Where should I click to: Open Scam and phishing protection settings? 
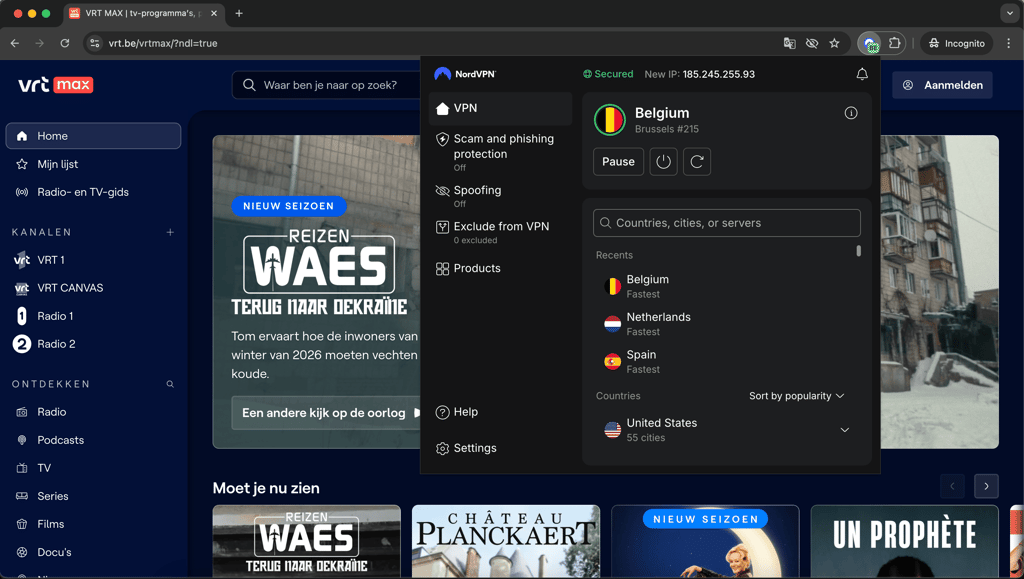pos(500,151)
